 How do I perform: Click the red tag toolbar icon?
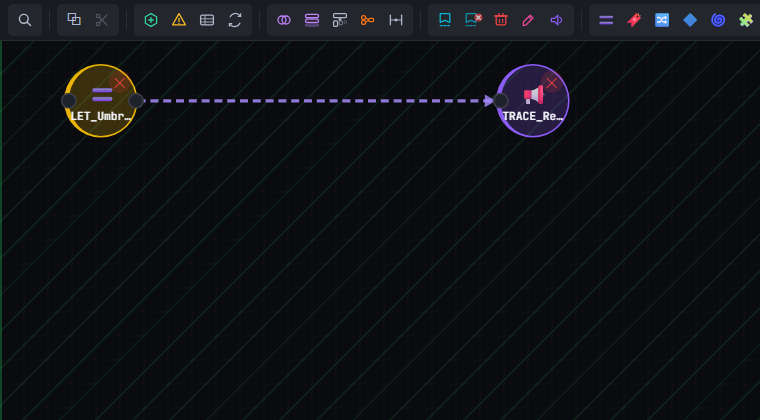pyautogui.click(x=634, y=20)
